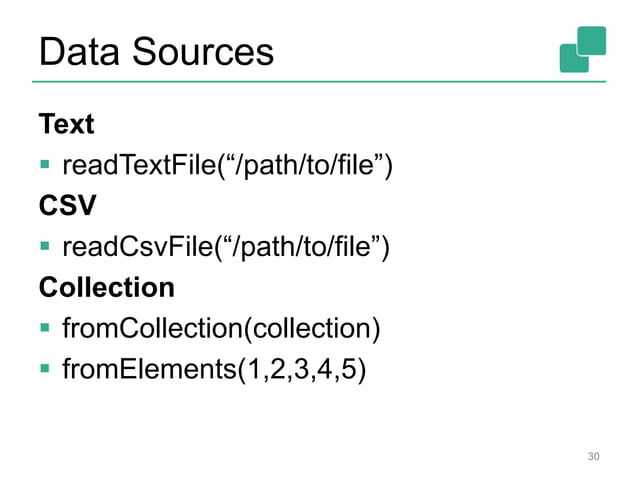Click the green overlapping squares logo
Viewport: 638px width, 478px height.
(x=583, y=49)
